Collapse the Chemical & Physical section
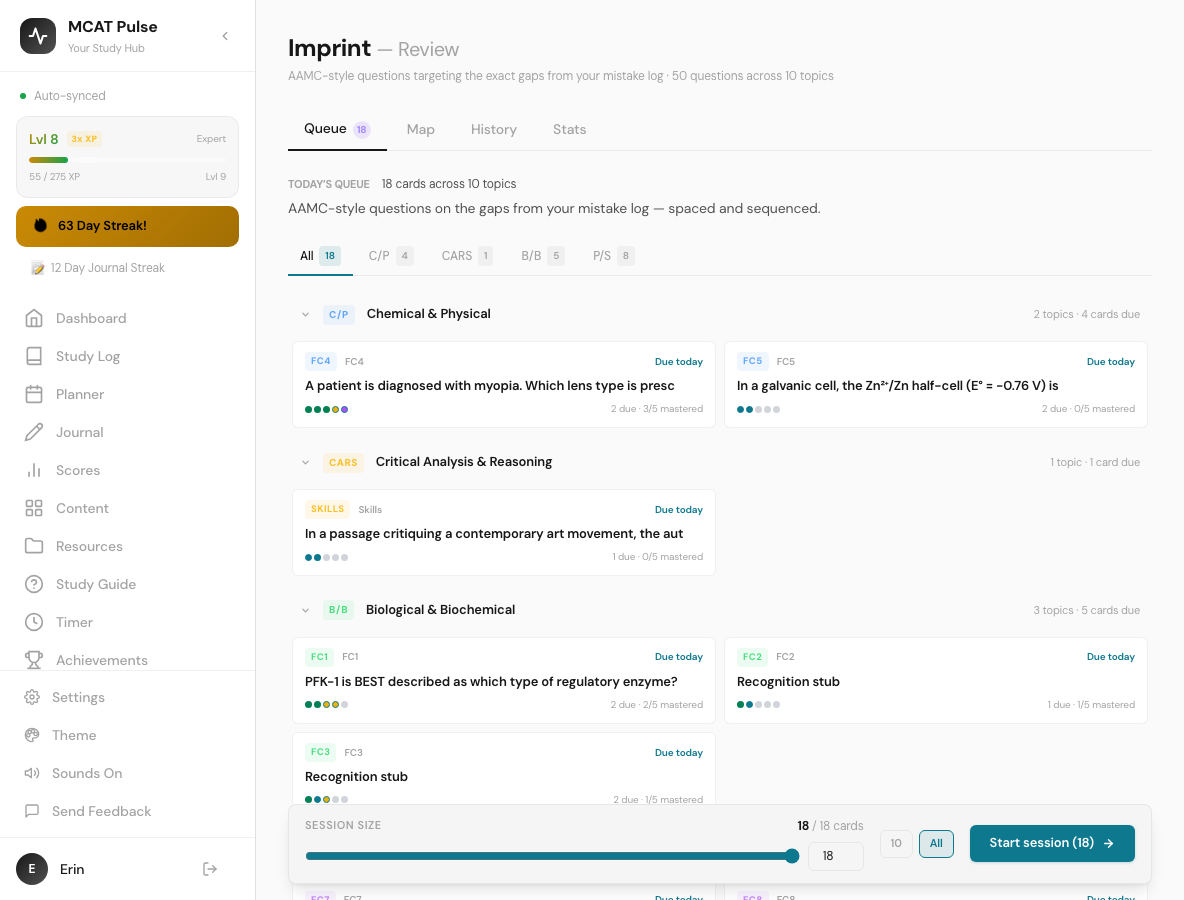Viewport: 1184px width, 900px height. [x=305, y=314]
